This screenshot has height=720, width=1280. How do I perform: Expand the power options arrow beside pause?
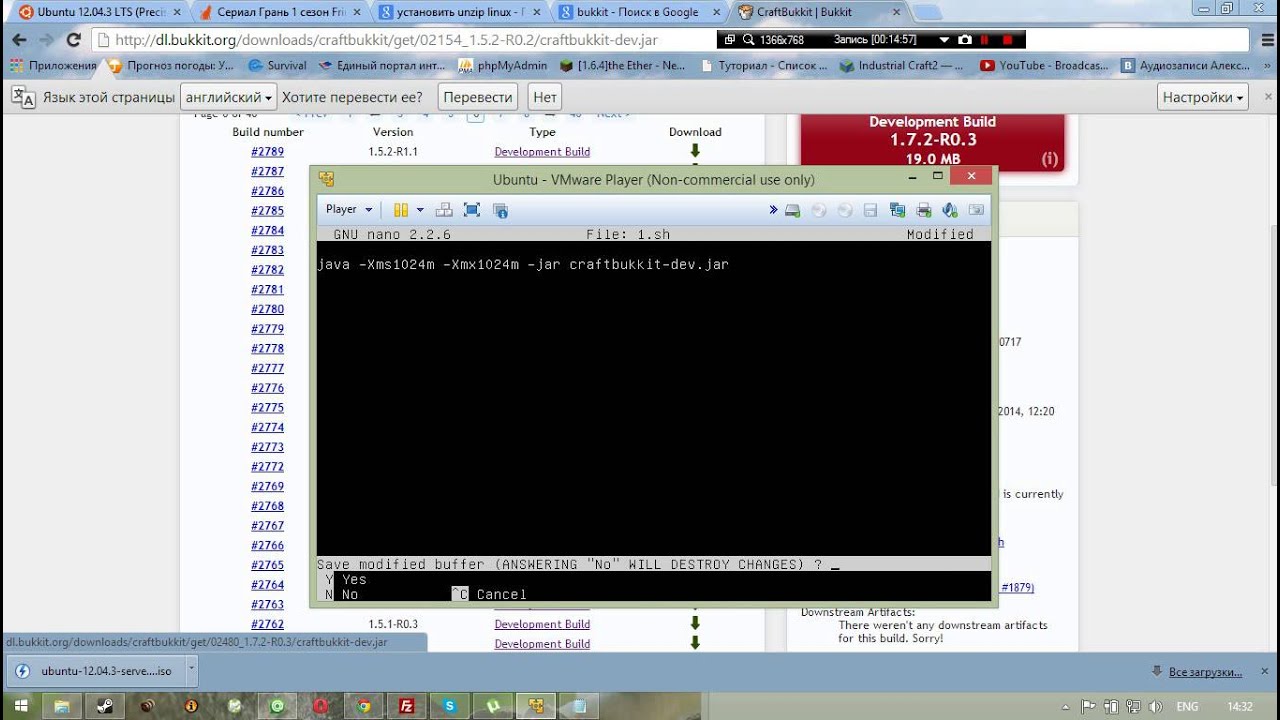click(x=420, y=210)
